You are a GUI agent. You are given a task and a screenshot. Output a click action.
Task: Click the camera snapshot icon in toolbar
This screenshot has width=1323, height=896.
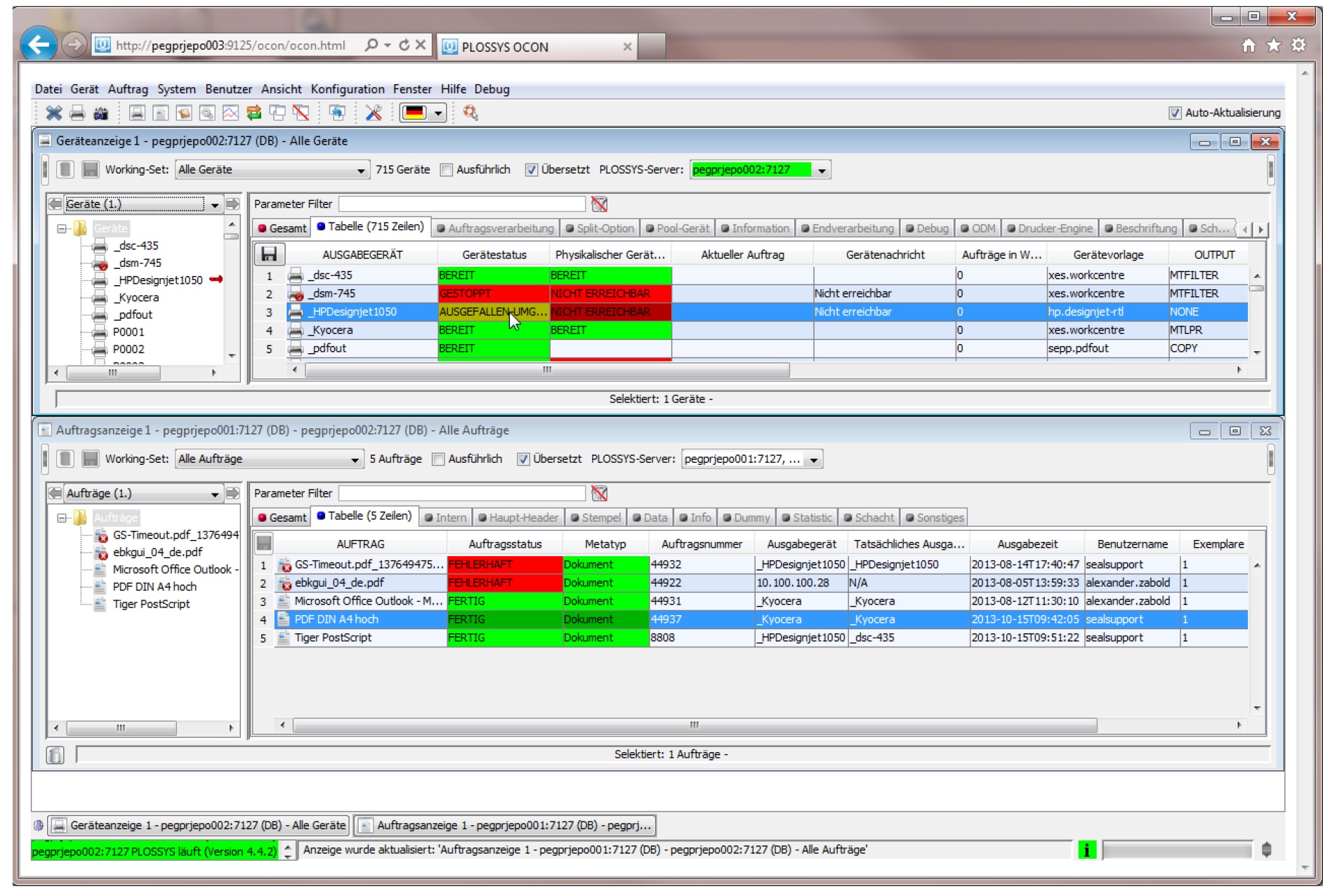coord(101,113)
